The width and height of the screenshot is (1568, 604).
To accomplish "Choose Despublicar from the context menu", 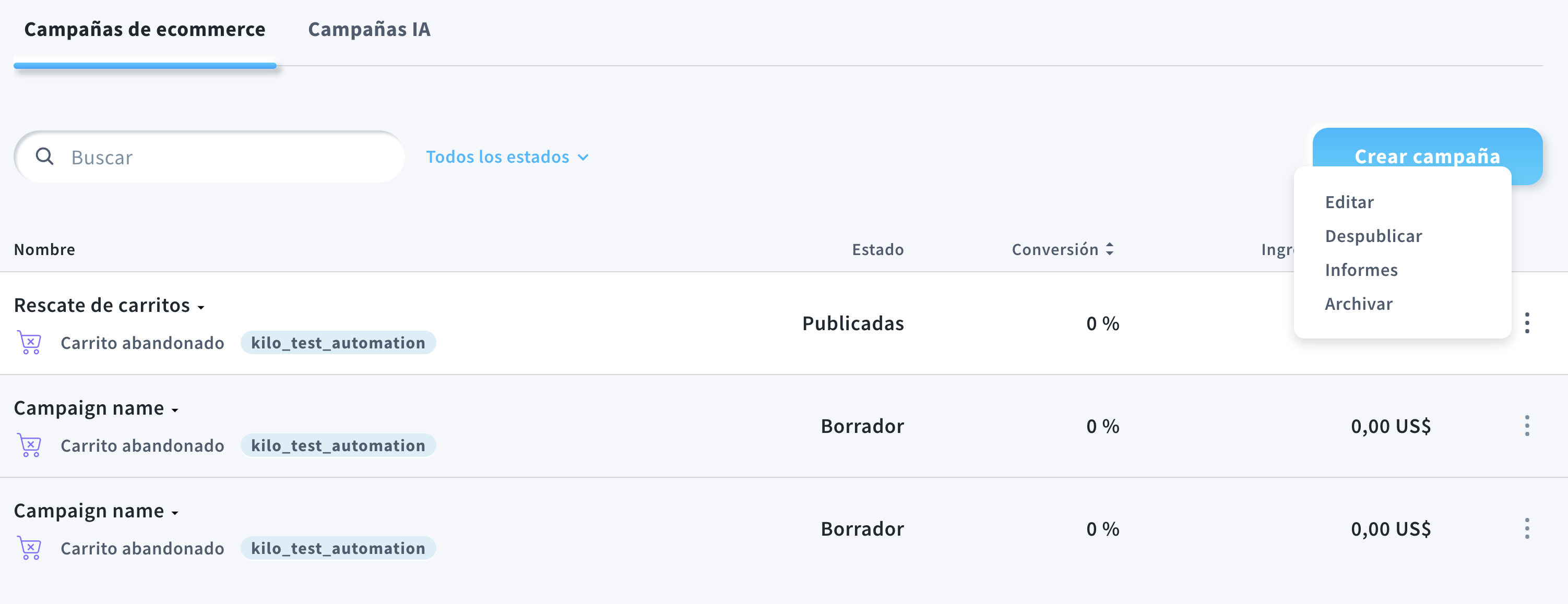I will [x=1373, y=236].
